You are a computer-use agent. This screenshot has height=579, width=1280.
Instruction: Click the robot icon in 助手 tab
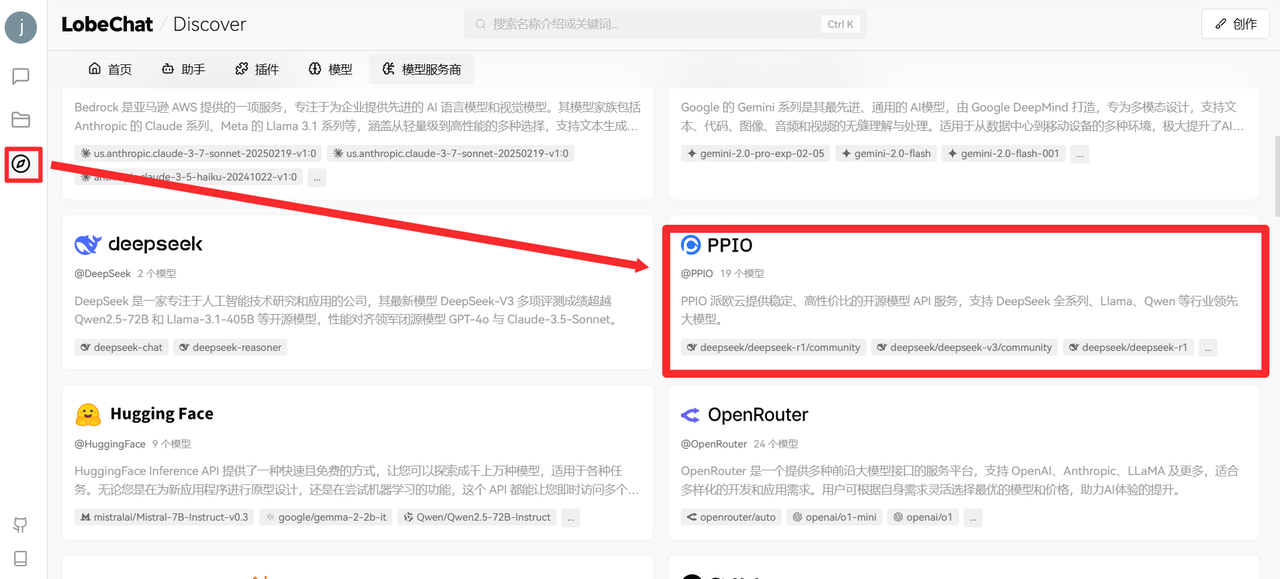pyautogui.click(x=168, y=69)
